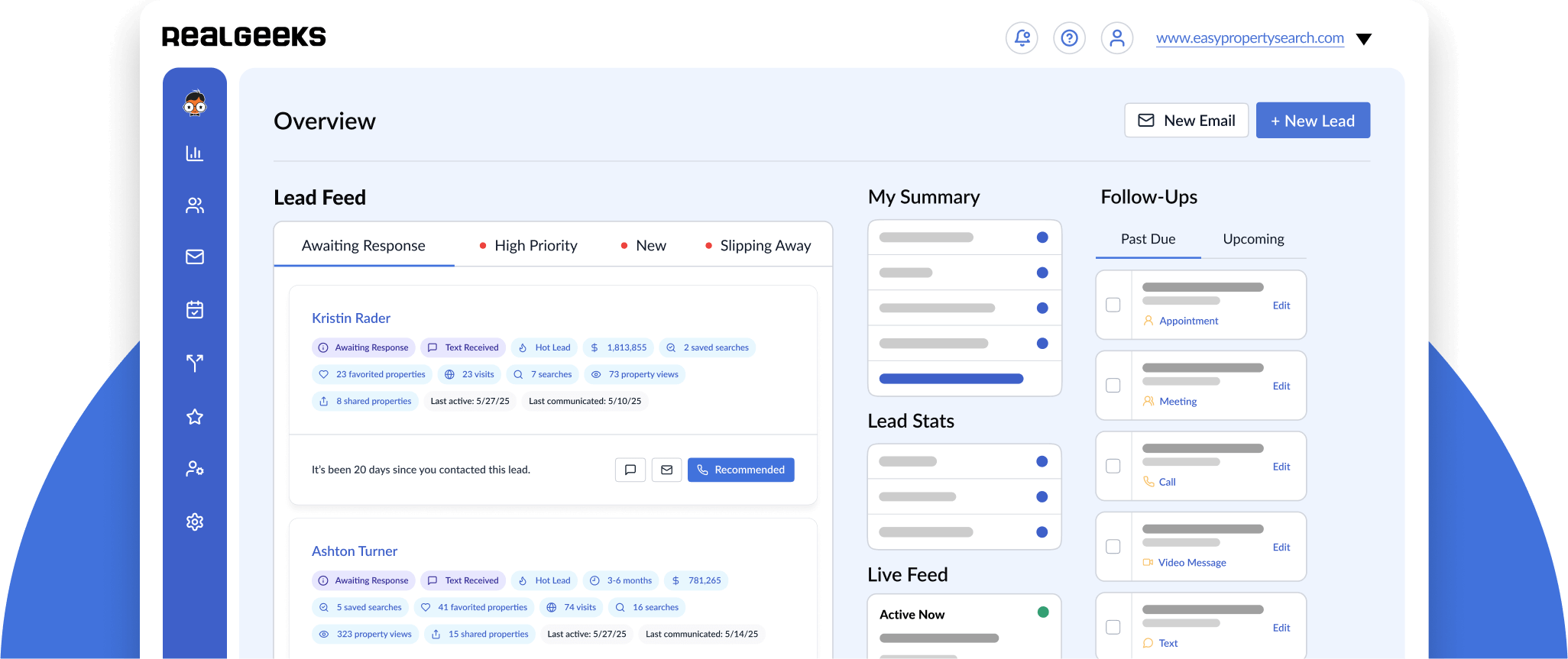Viewport: 1568px width, 659px height.
Task: Click Last communicated: 5/10/25 text
Action: click(x=585, y=401)
